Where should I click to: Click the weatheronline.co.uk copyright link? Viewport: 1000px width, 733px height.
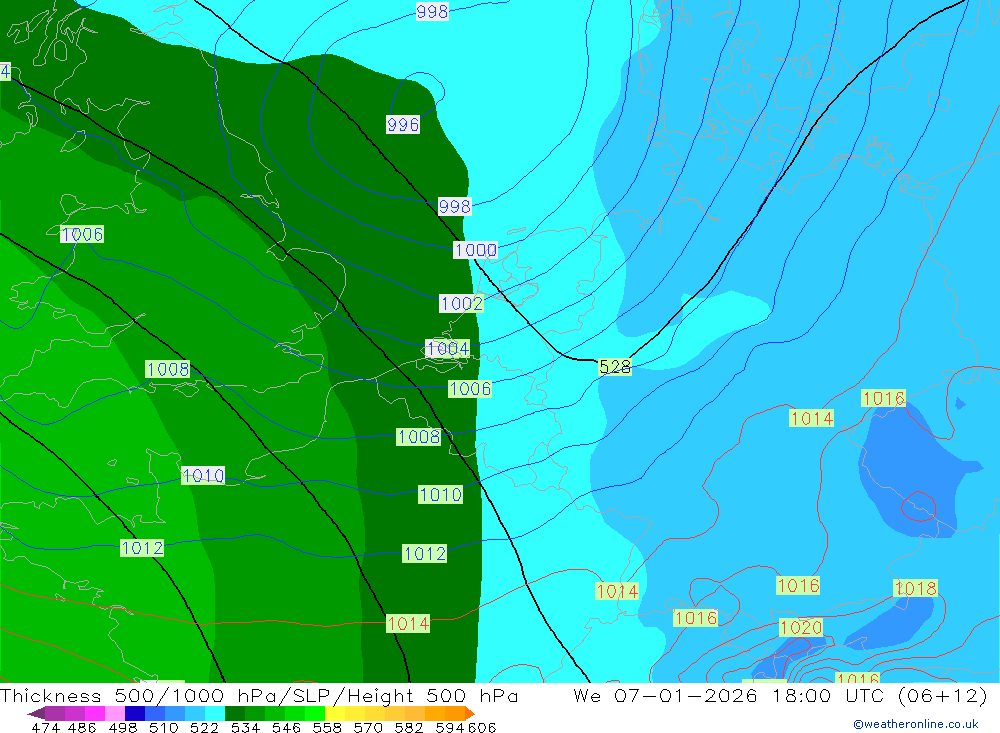(x=916, y=724)
